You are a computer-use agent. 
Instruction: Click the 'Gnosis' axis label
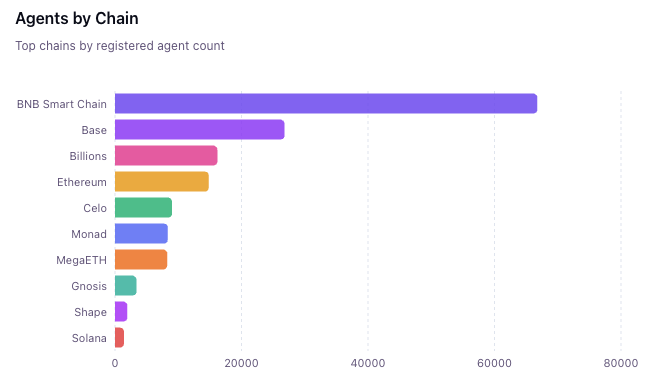[89, 286]
